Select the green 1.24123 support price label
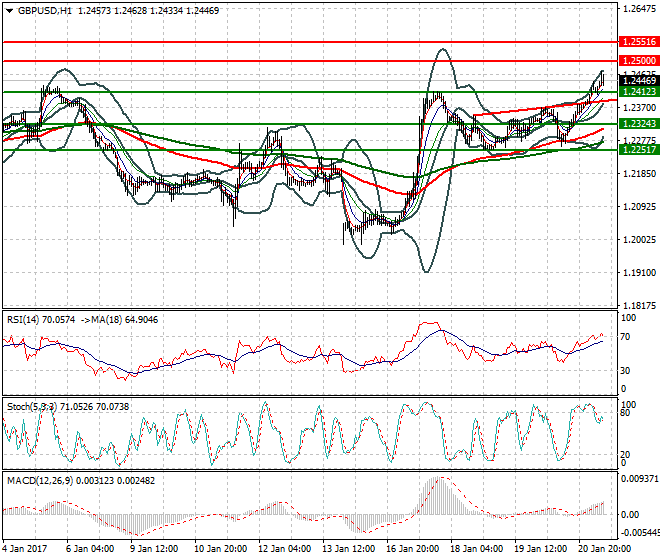Viewport: 660px width, 560px height. coord(639,91)
